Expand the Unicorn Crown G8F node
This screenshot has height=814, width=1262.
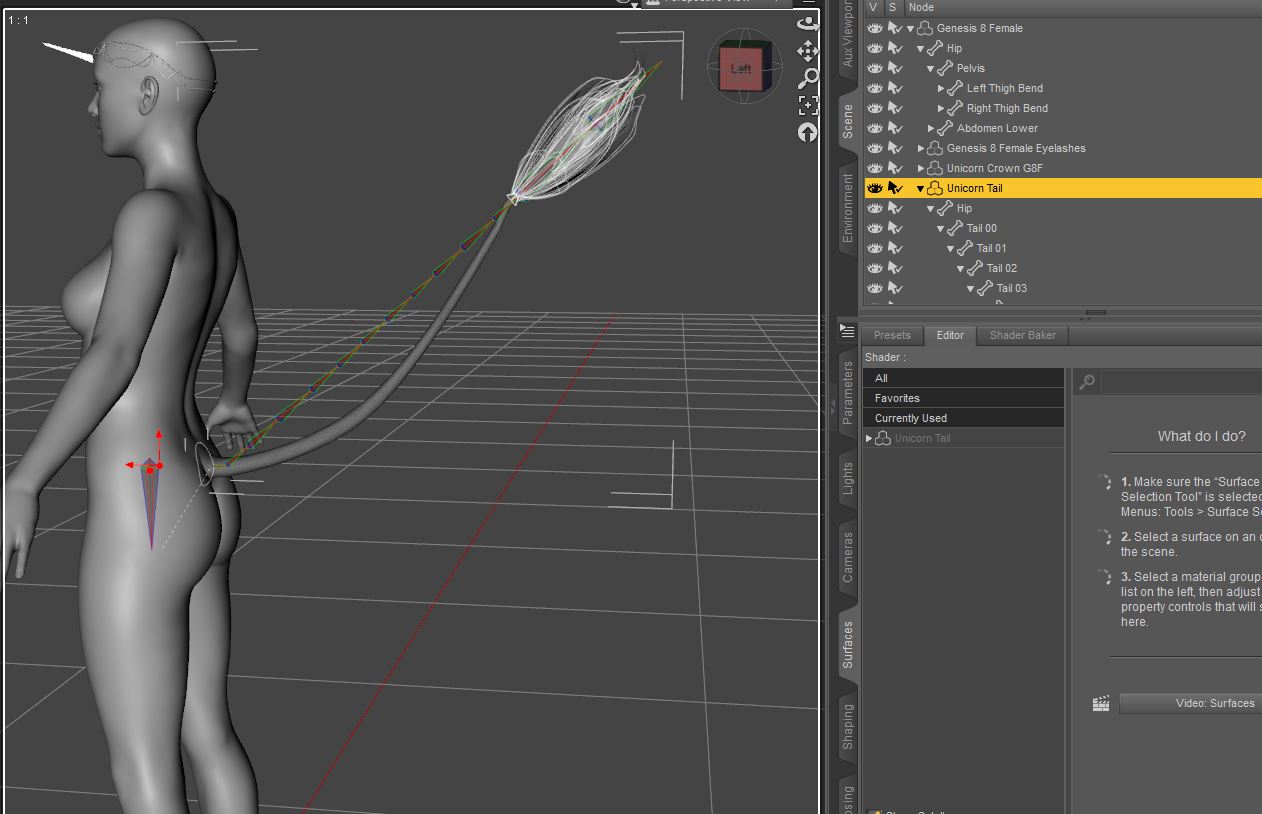[921, 168]
